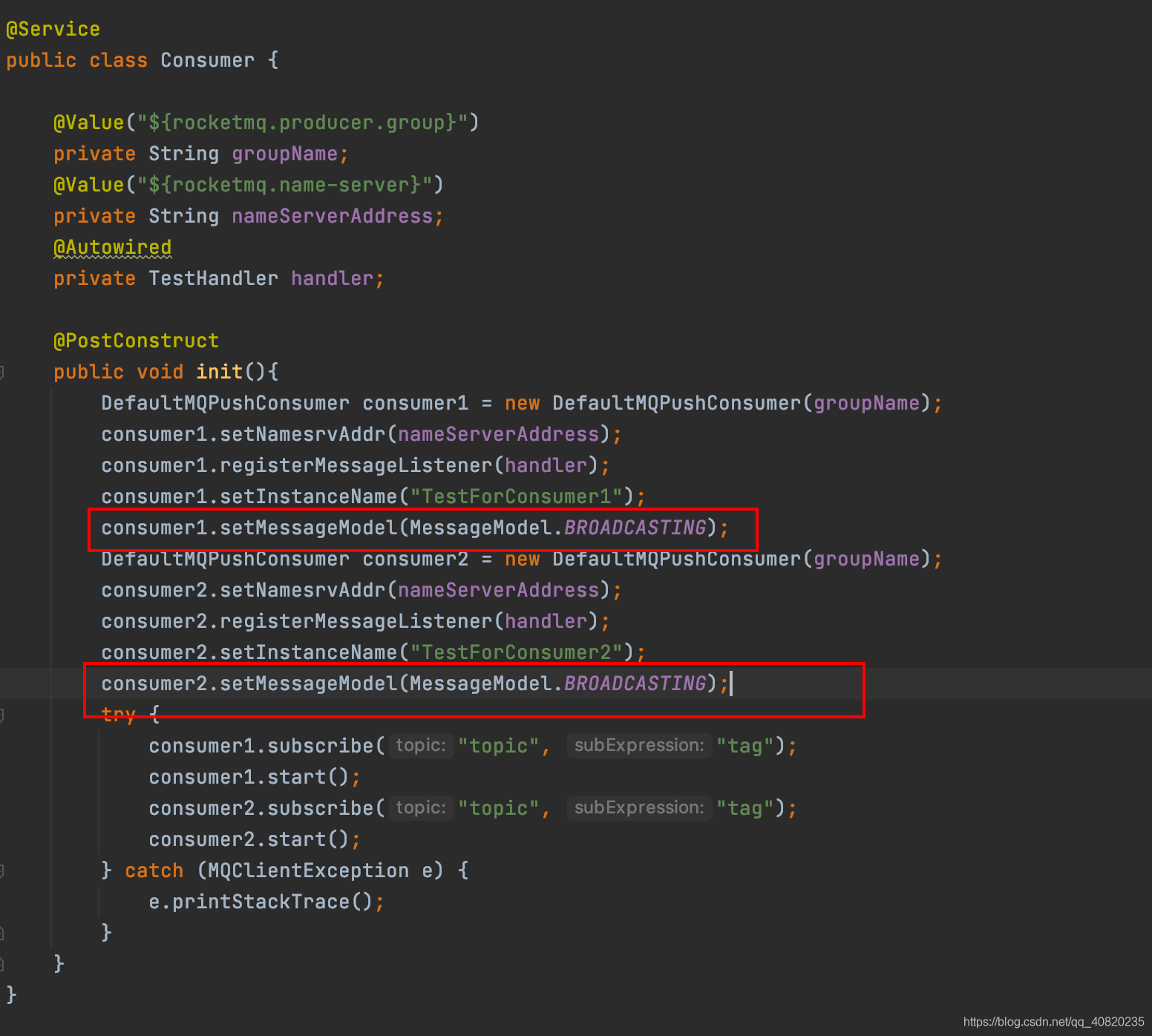The image size is (1152, 1036).
Task: Click the TestHandler type name
Action: pos(213,279)
